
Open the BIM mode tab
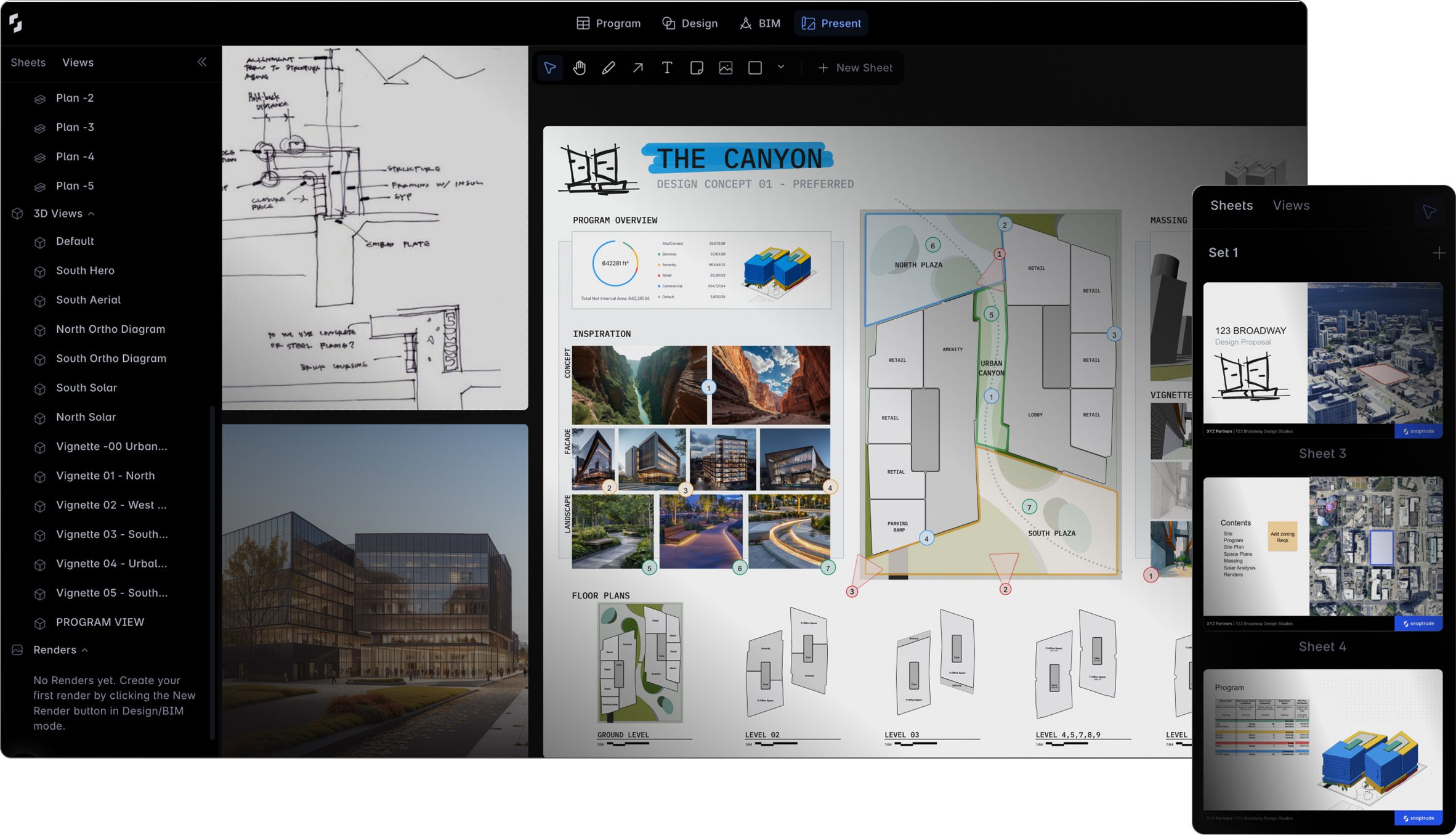(x=760, y=23)
